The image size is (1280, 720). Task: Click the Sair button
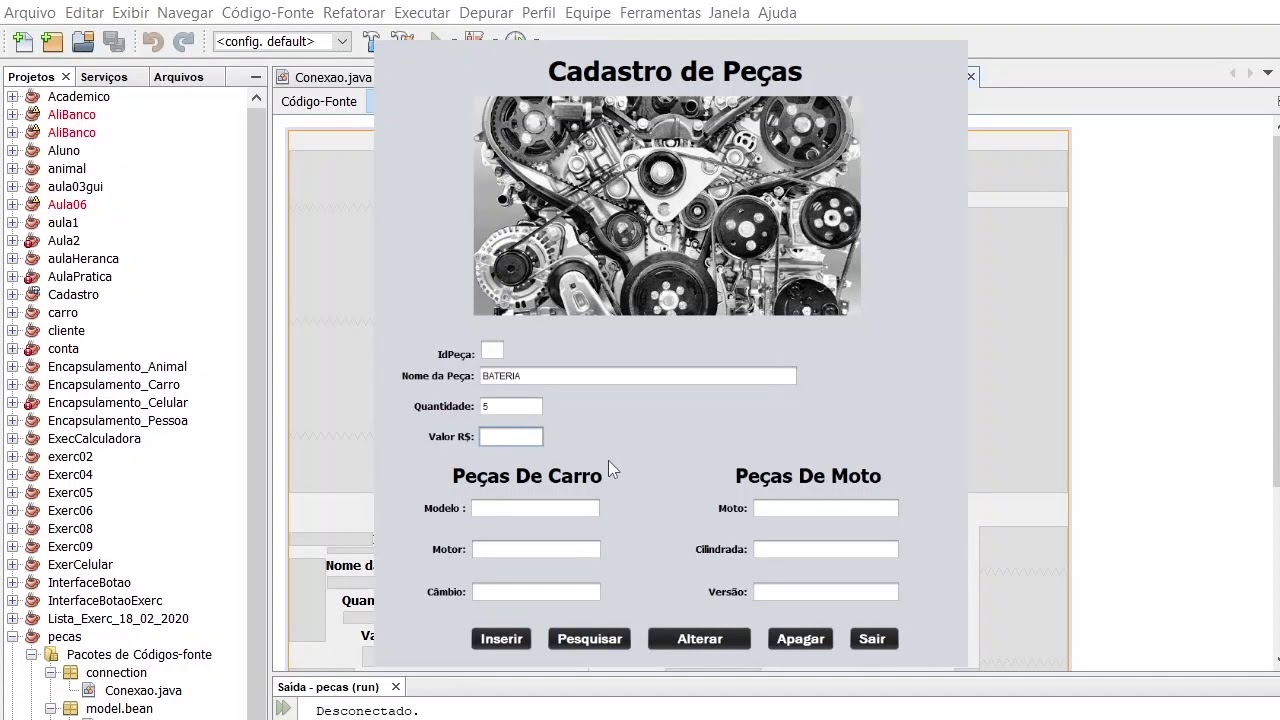(x=872, y=639)
